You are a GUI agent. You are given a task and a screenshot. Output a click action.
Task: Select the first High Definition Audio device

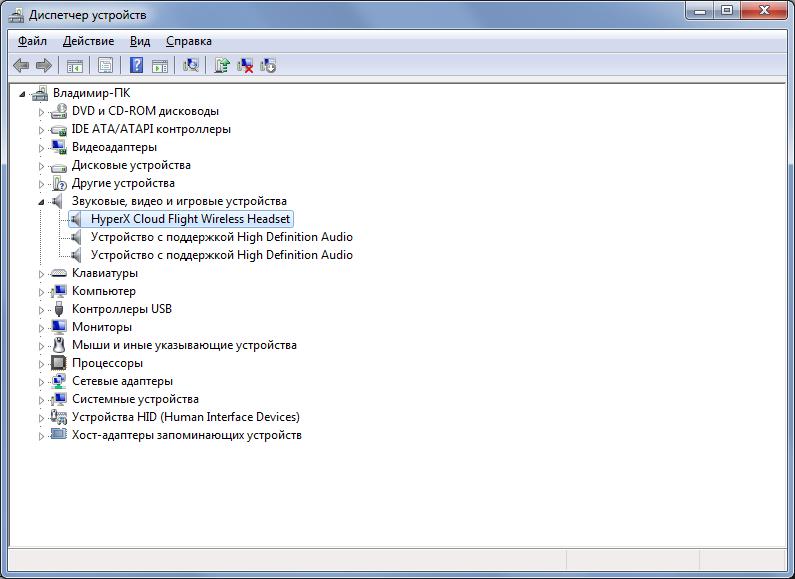(222, 237)
